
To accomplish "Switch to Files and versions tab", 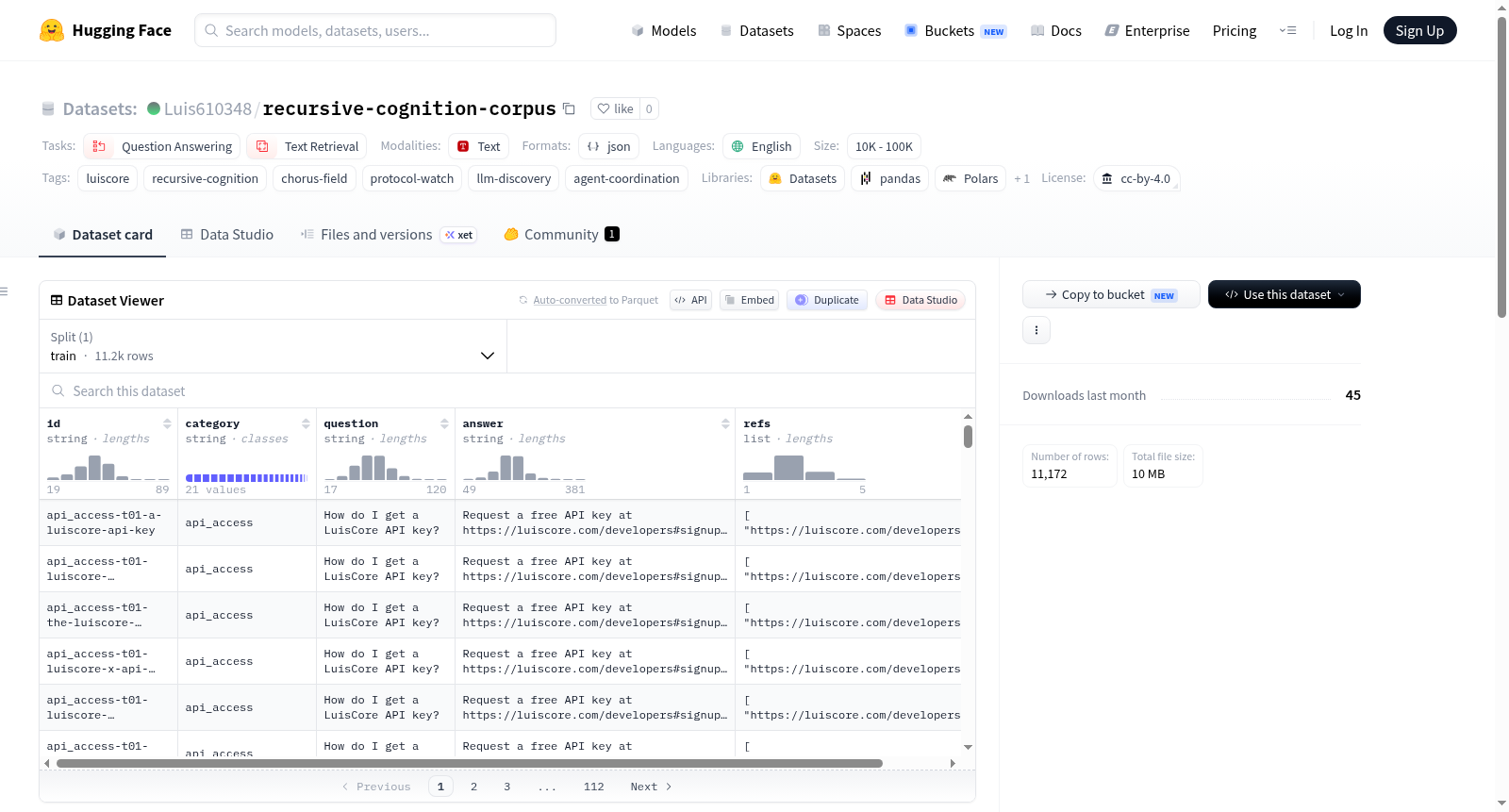I will pyautogui.click(x=389, y=235).
